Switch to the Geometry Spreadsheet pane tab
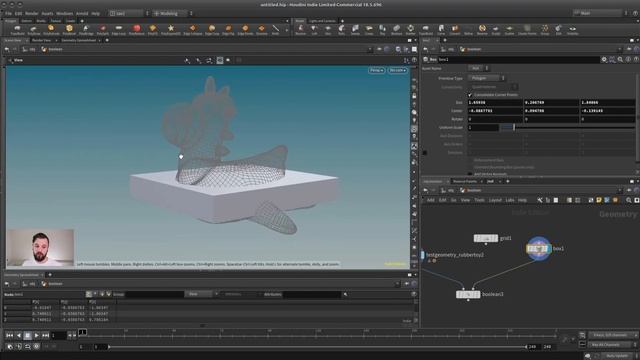640x360 pixels. tap(78, 40)
